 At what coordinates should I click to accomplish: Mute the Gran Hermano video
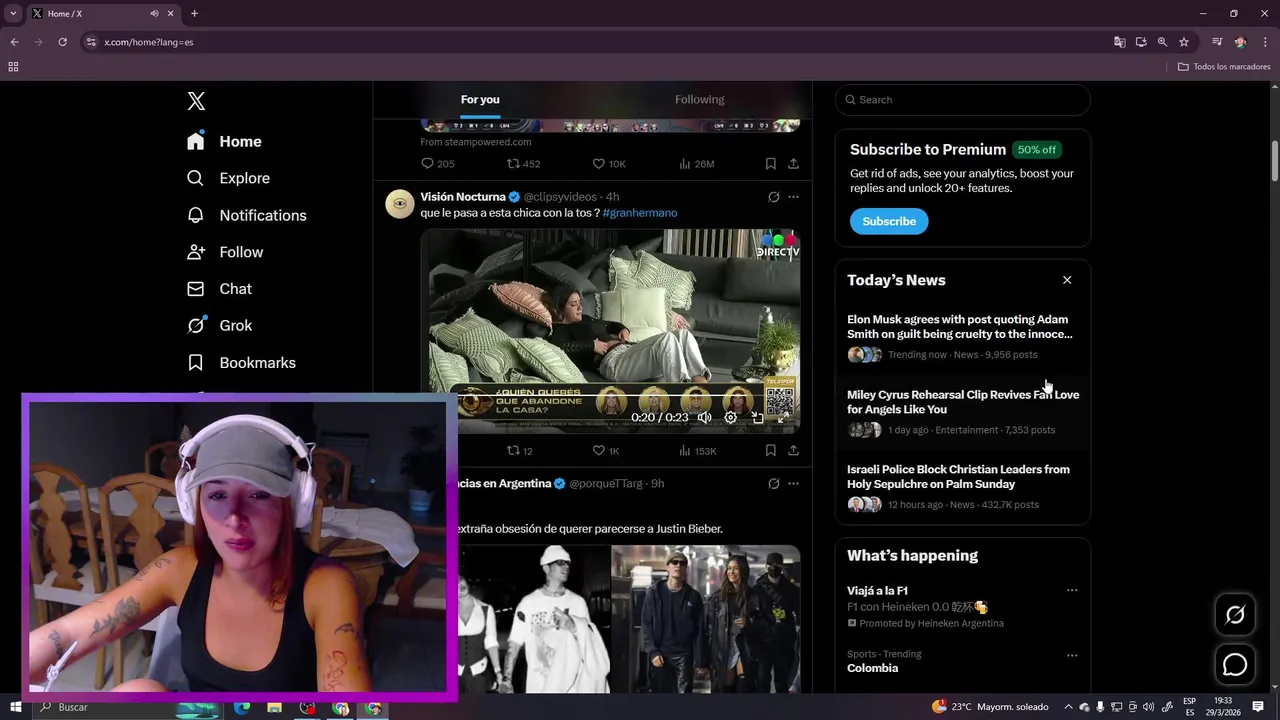click(705, 418)
